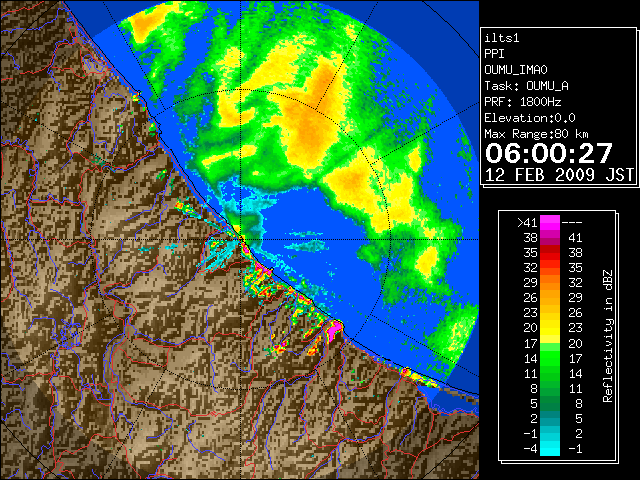Click the 'Elevation:0.0' text

pyautogui.click(x=530, y=118)
